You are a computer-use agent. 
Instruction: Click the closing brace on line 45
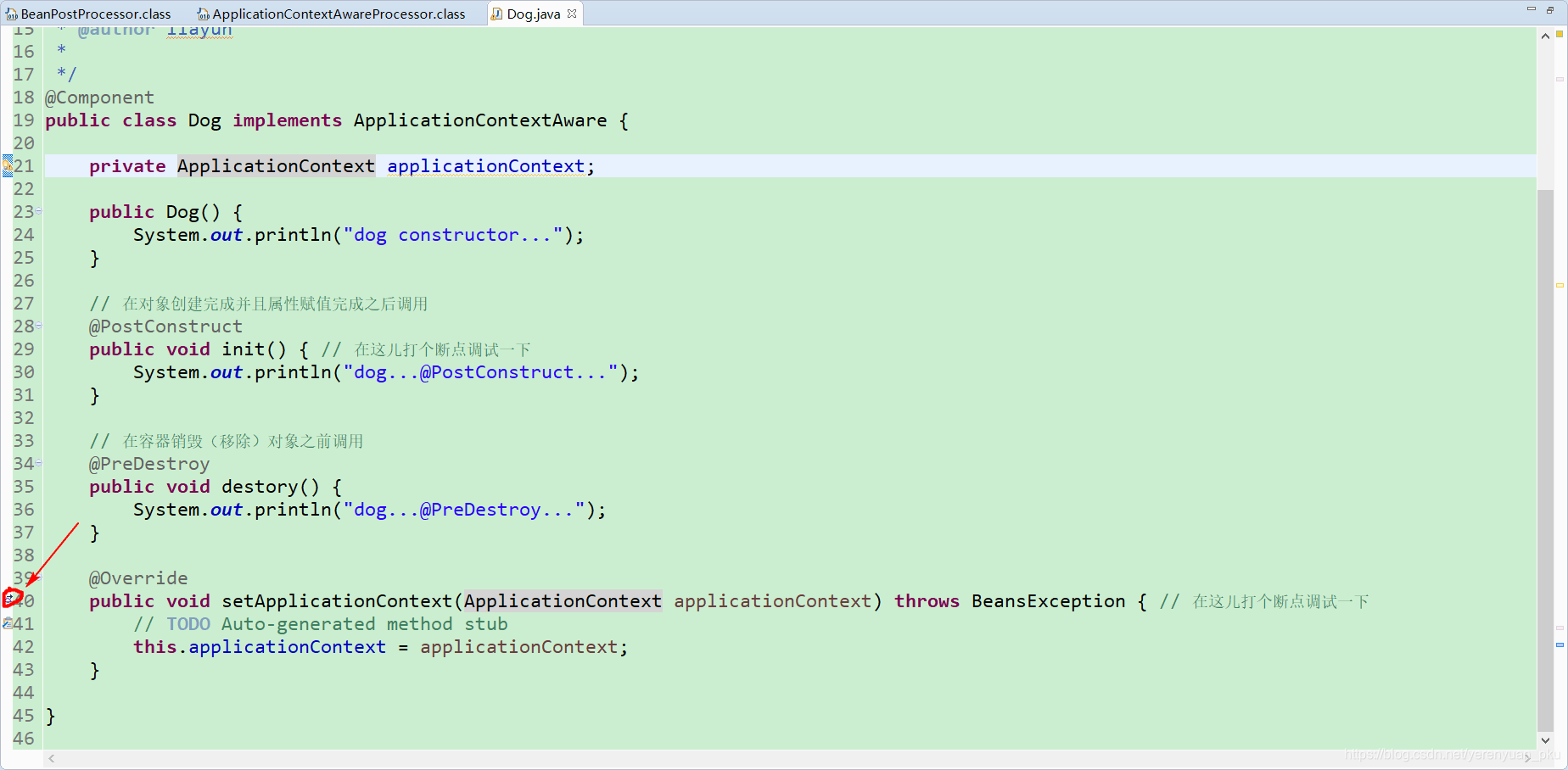pos(51,716)
